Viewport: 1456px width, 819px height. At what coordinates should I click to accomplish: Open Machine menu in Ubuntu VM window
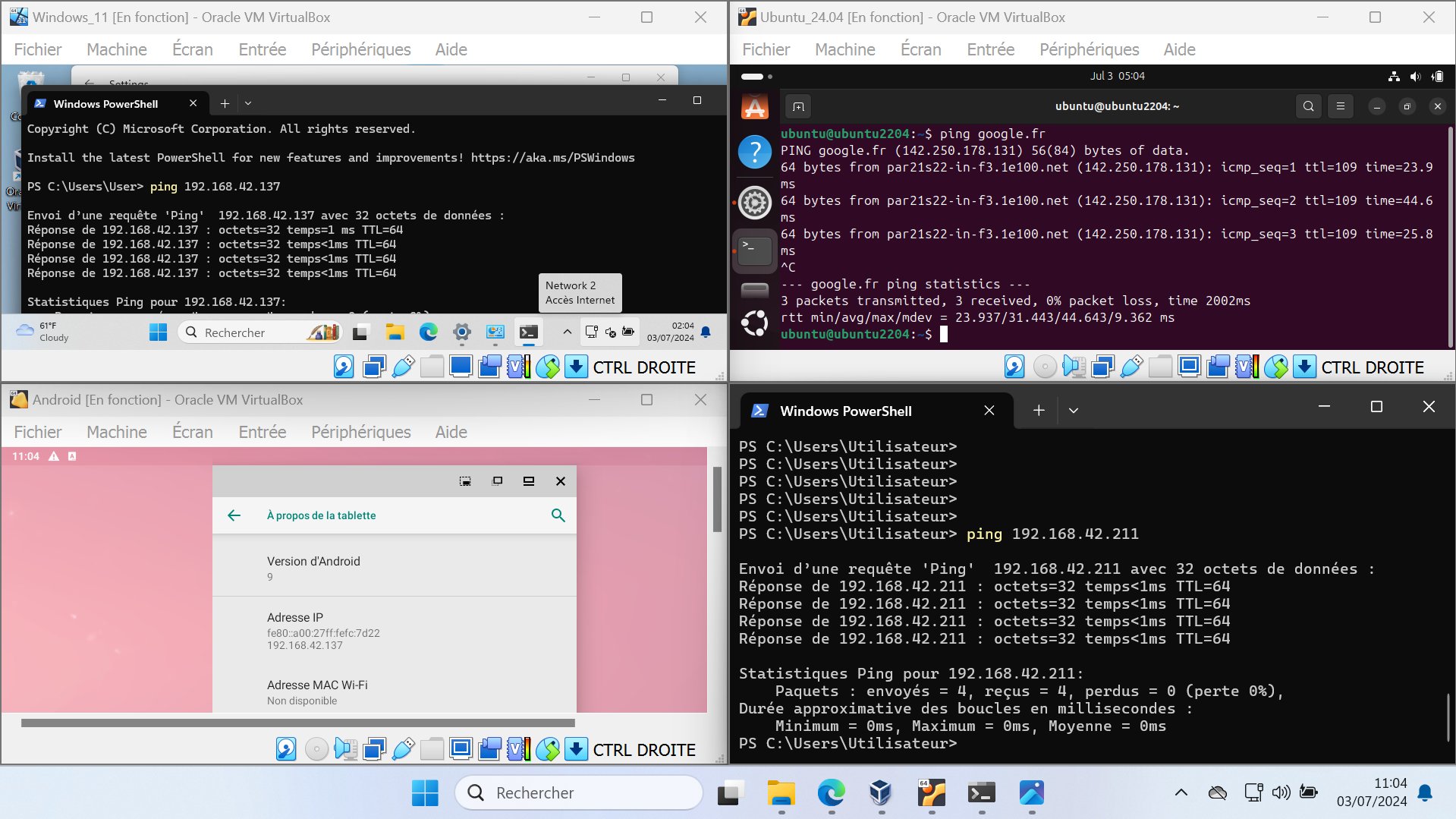[x=844, y=49]
